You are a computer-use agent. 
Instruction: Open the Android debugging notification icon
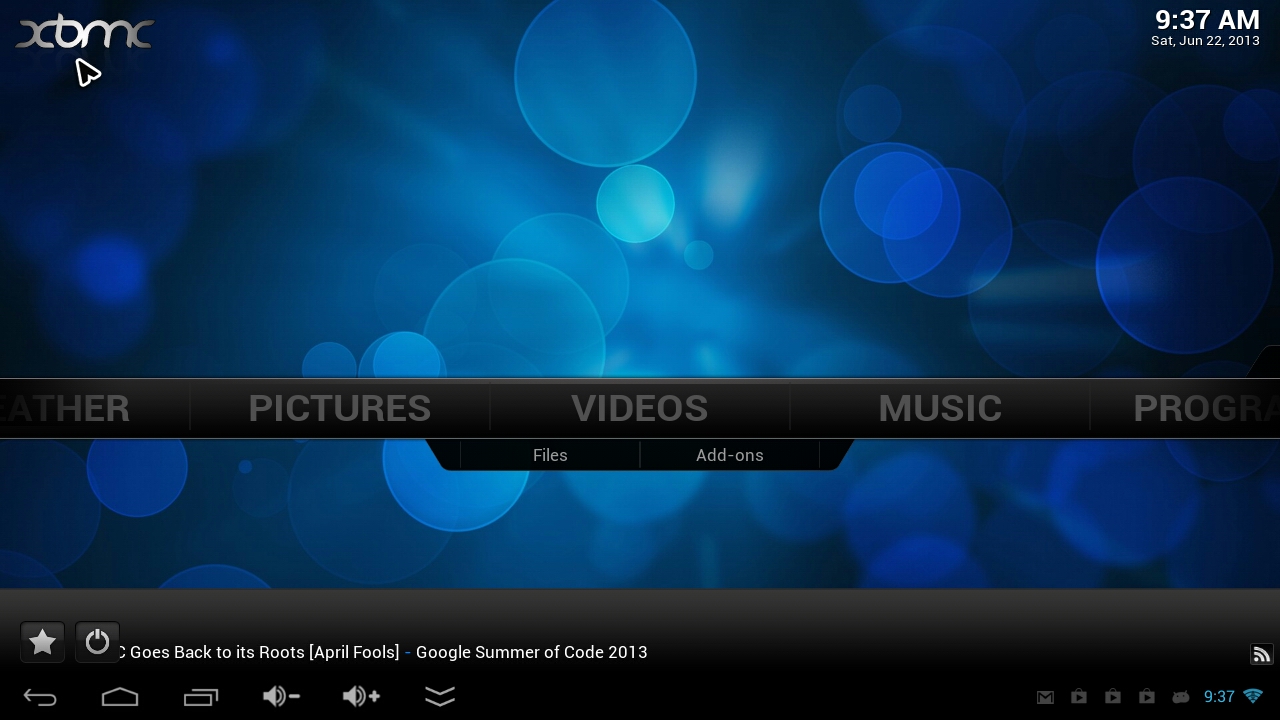coord(1181,697)
